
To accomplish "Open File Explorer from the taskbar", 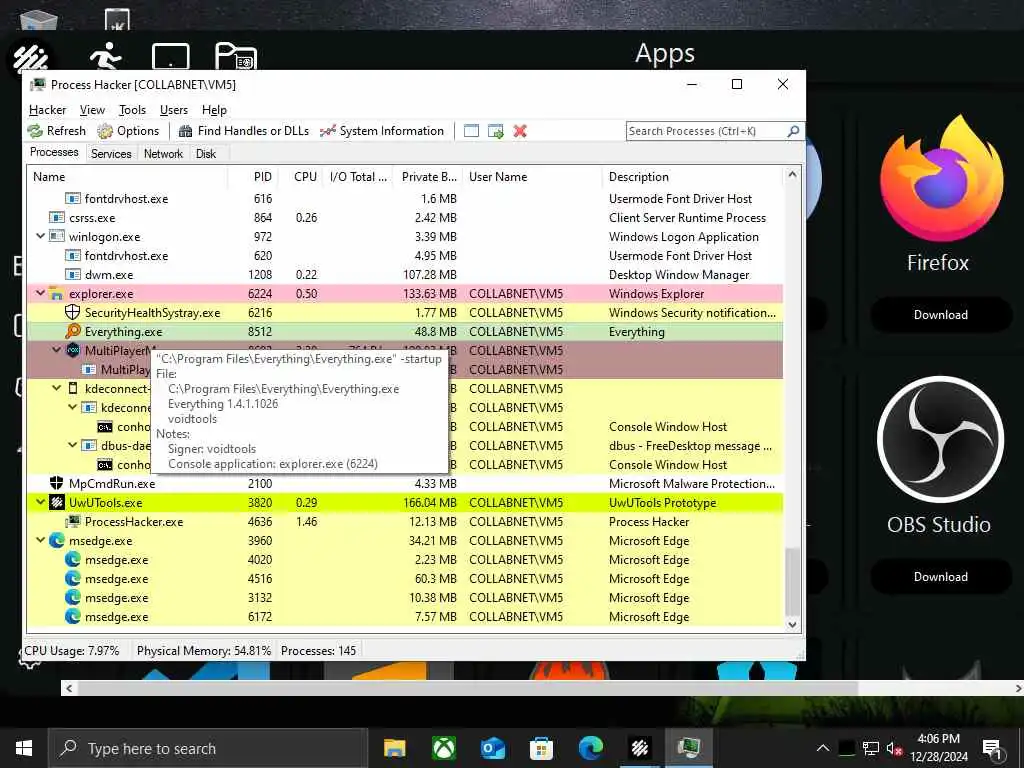I will (x=394, y=748).
